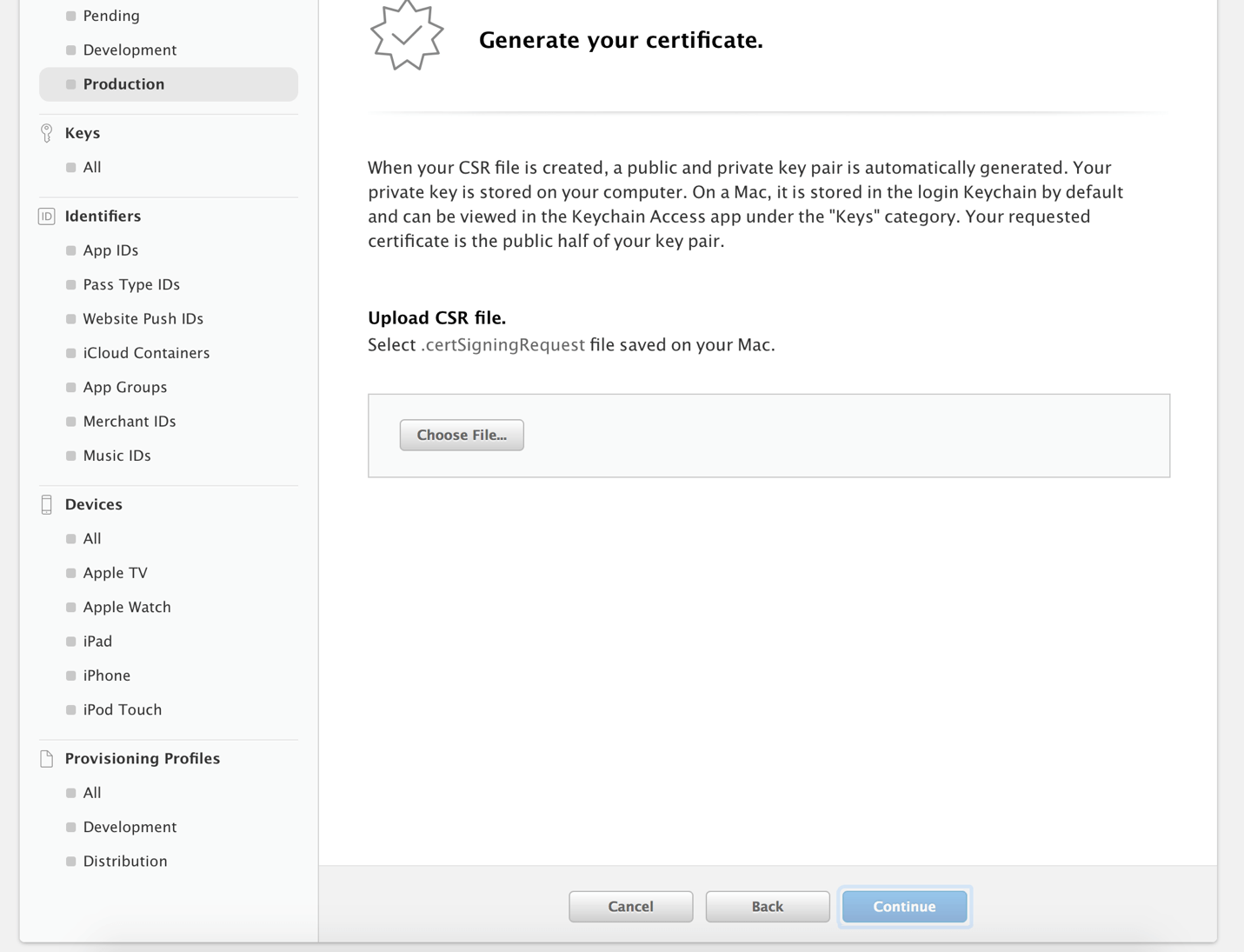
Task: Click the bullet icon beside App IDs
Action: pyautogui.click(x=71, y=250)
